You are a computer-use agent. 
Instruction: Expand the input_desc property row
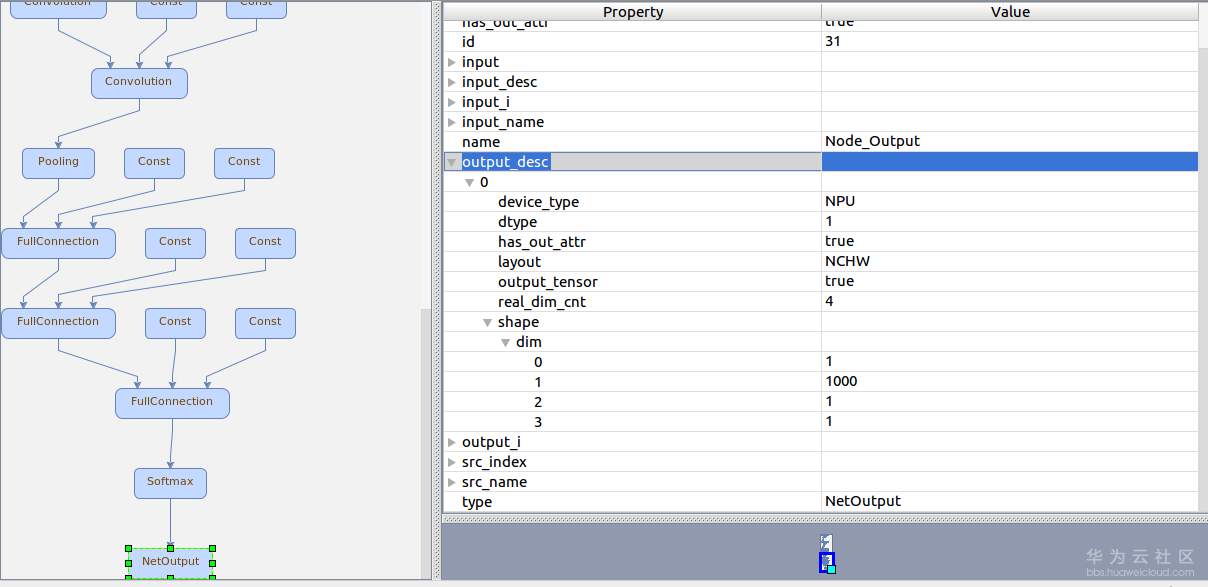[x=452, y=82]
